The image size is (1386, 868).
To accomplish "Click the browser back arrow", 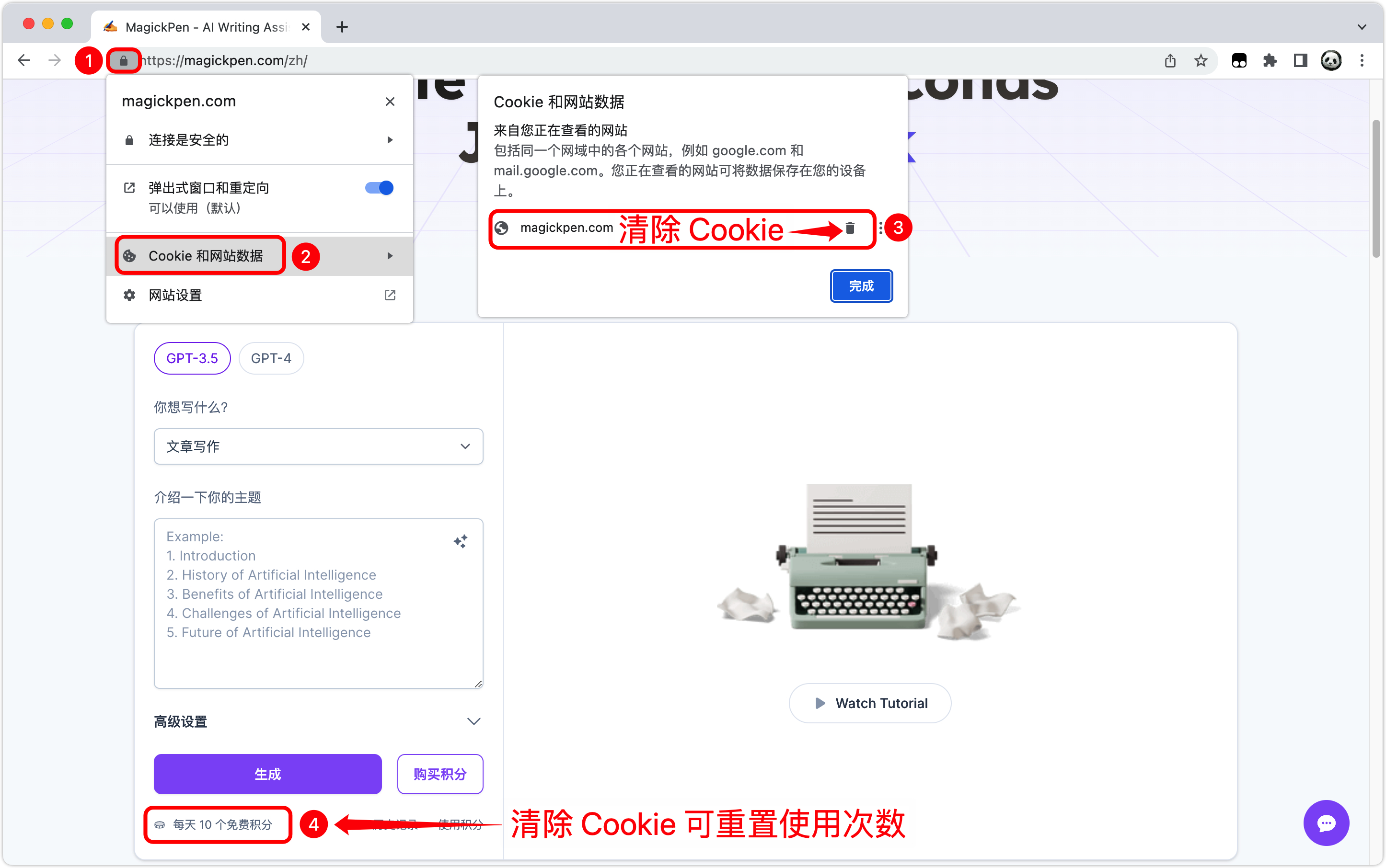I will coord(23,60).
